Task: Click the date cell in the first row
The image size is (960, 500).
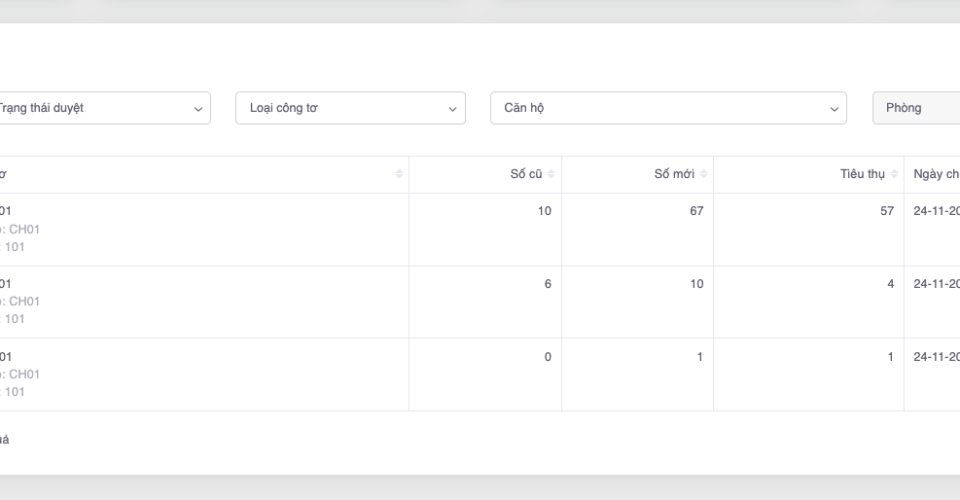Action: (936, 211)
